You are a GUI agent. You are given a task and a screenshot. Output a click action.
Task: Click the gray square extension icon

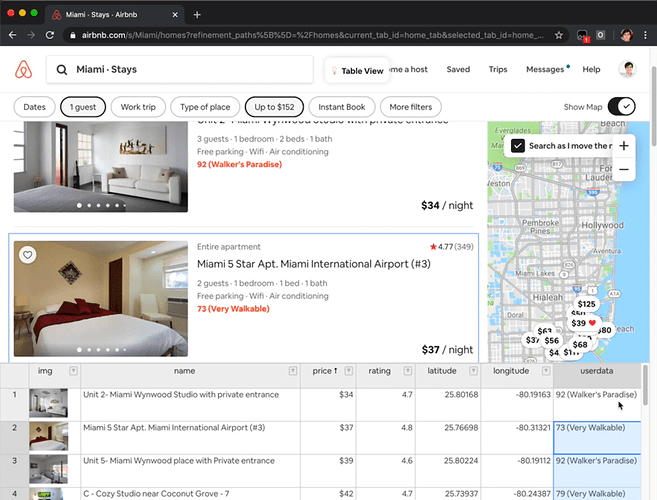(601, 35)
